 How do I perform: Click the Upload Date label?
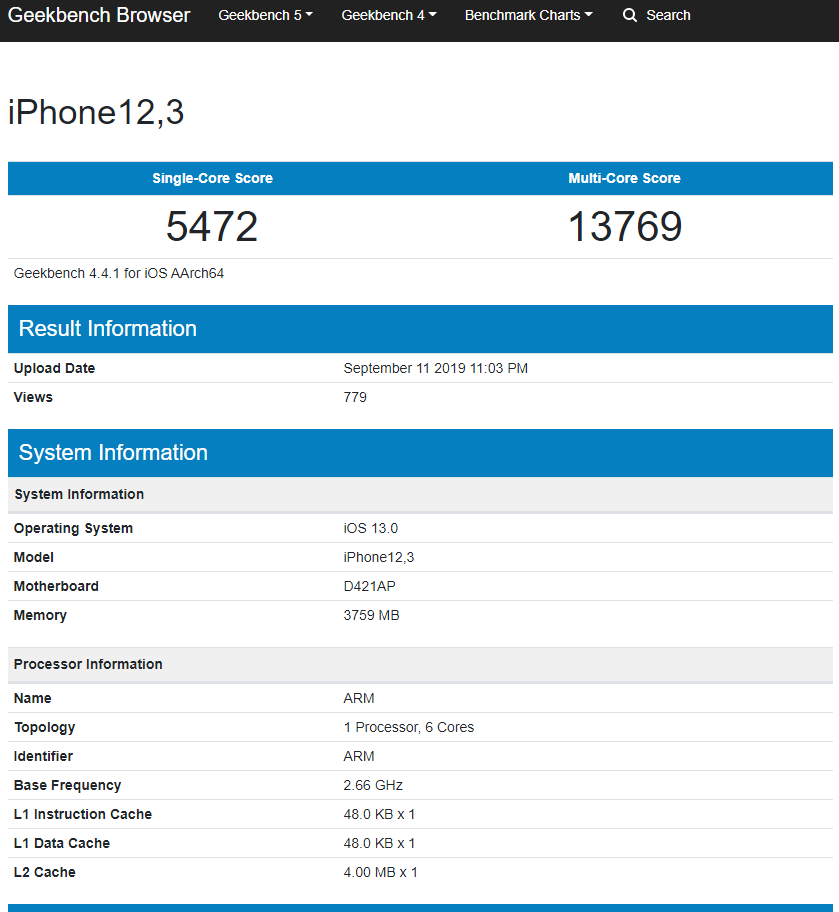pyautogui.click(x=54, y=368)
